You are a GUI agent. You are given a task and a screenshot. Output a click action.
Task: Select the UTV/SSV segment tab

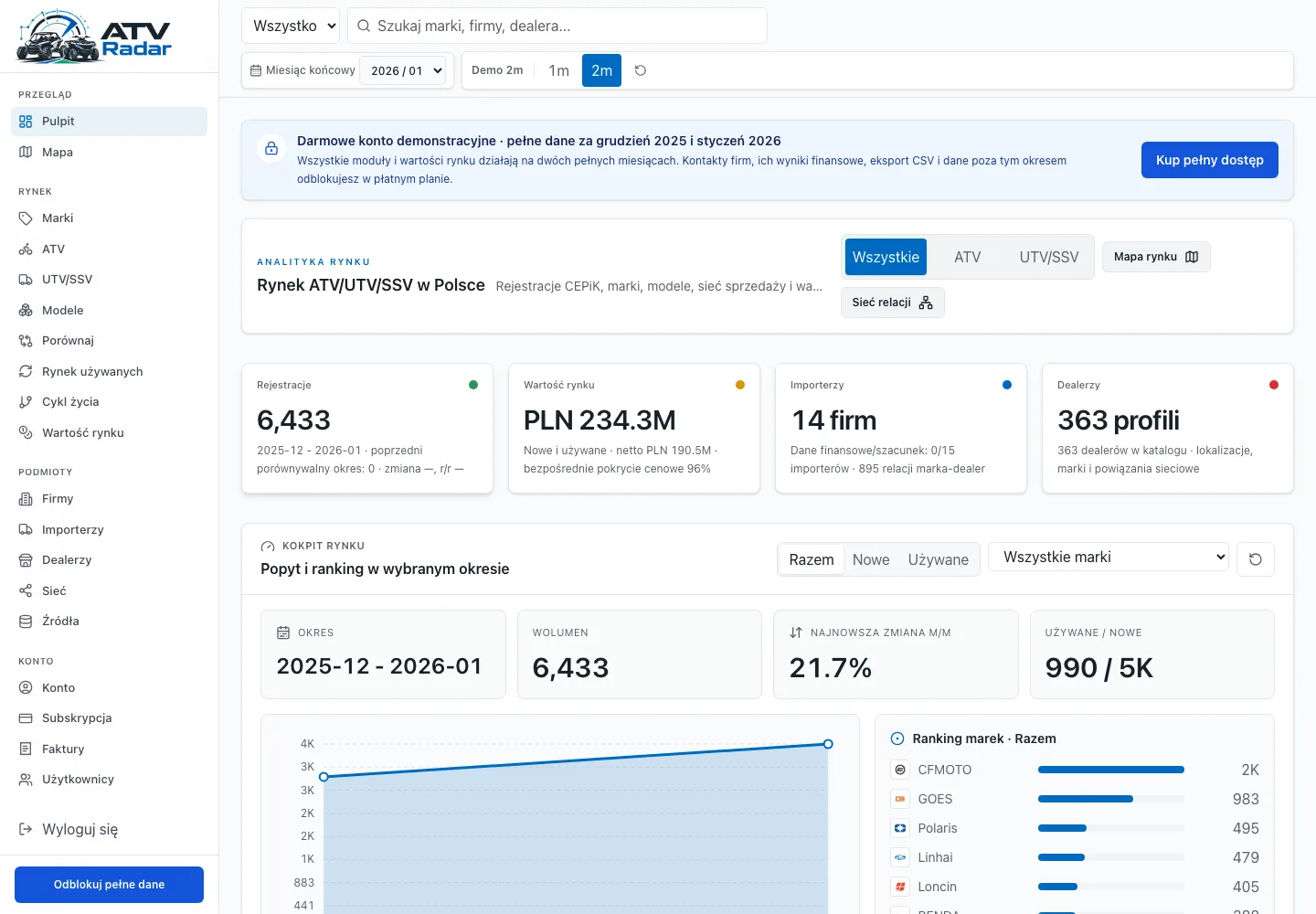coord(1049,257)
